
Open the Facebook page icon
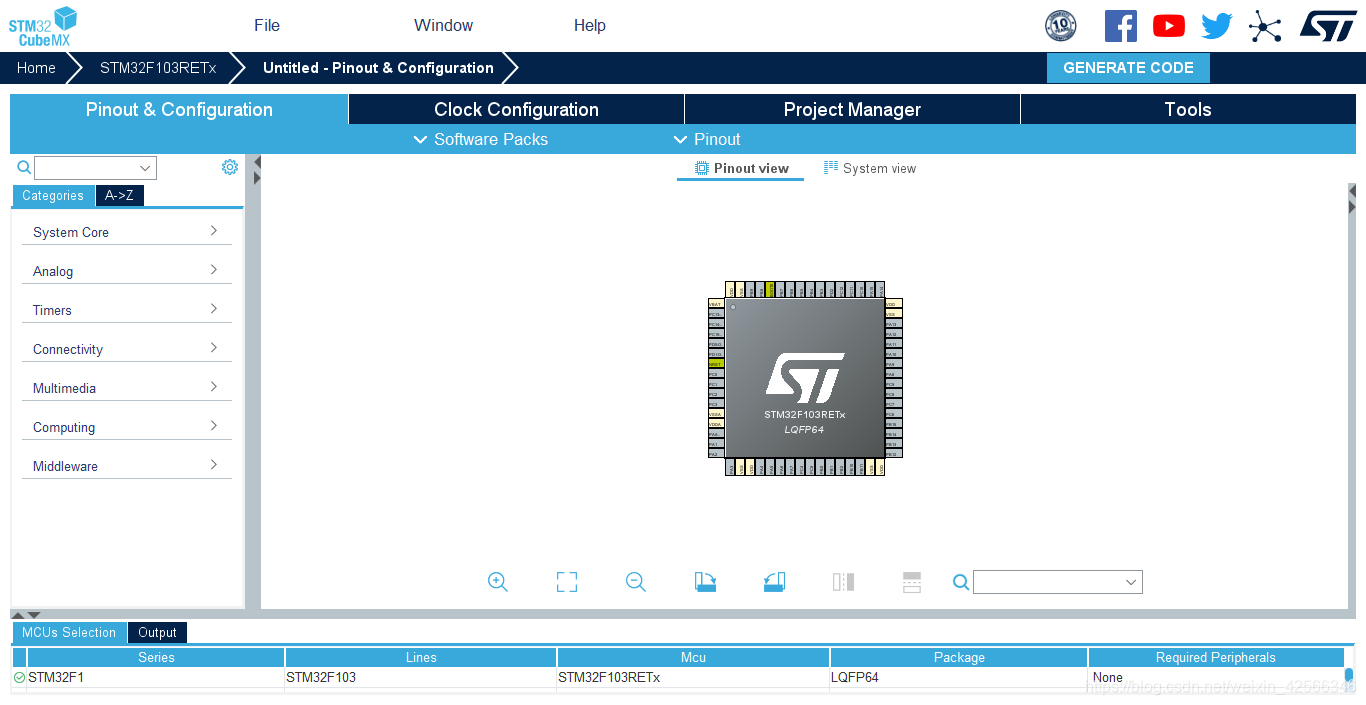tap(1121, 26)
